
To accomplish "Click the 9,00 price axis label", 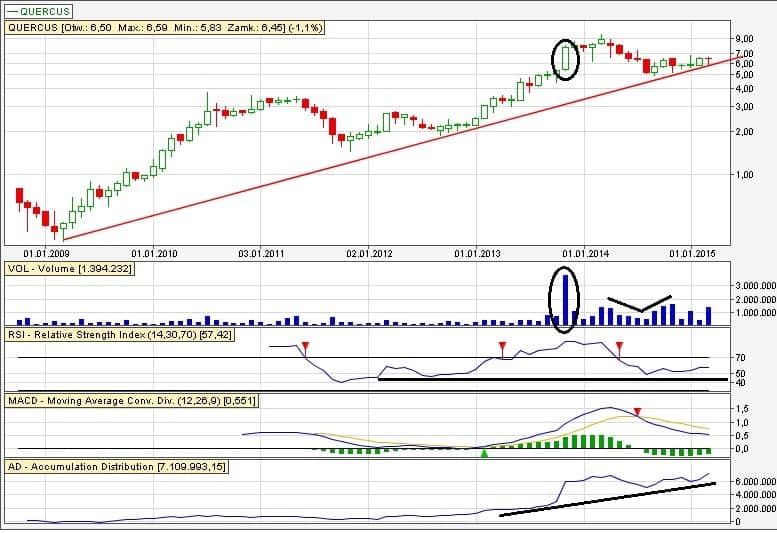I will coord(743,38).
